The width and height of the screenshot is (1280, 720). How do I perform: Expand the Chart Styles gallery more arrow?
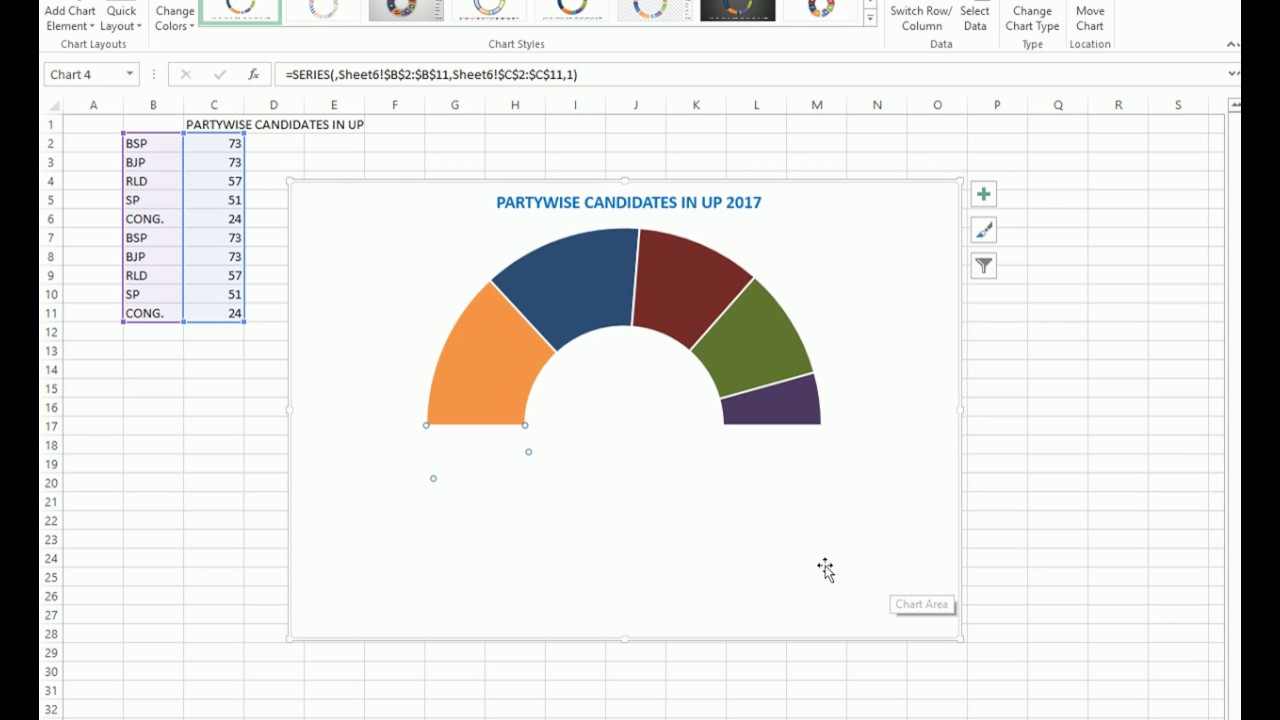(870, 19)
